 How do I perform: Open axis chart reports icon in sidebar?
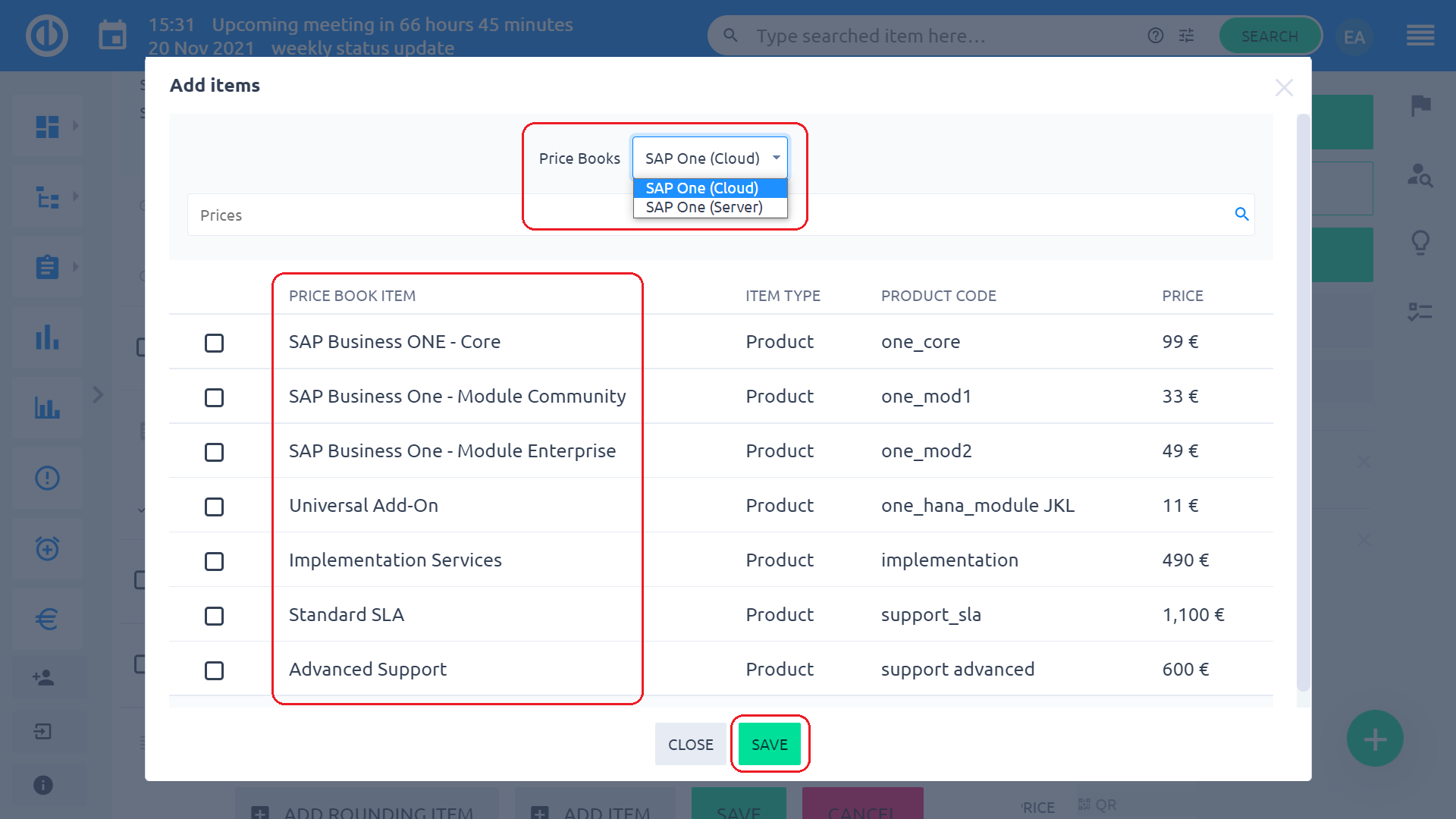47,408
